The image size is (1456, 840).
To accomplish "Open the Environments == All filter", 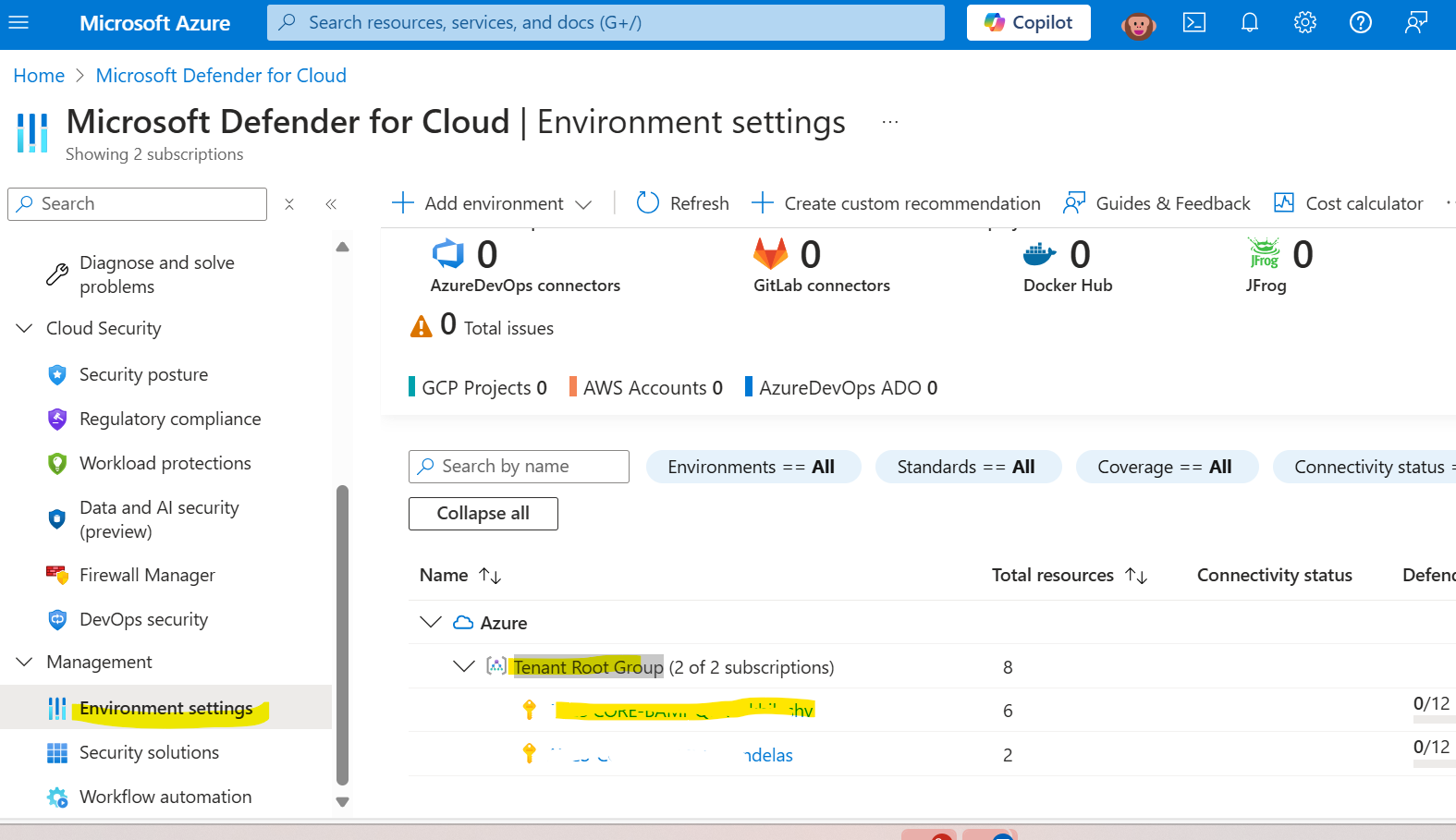I will [x=752, y=467].
